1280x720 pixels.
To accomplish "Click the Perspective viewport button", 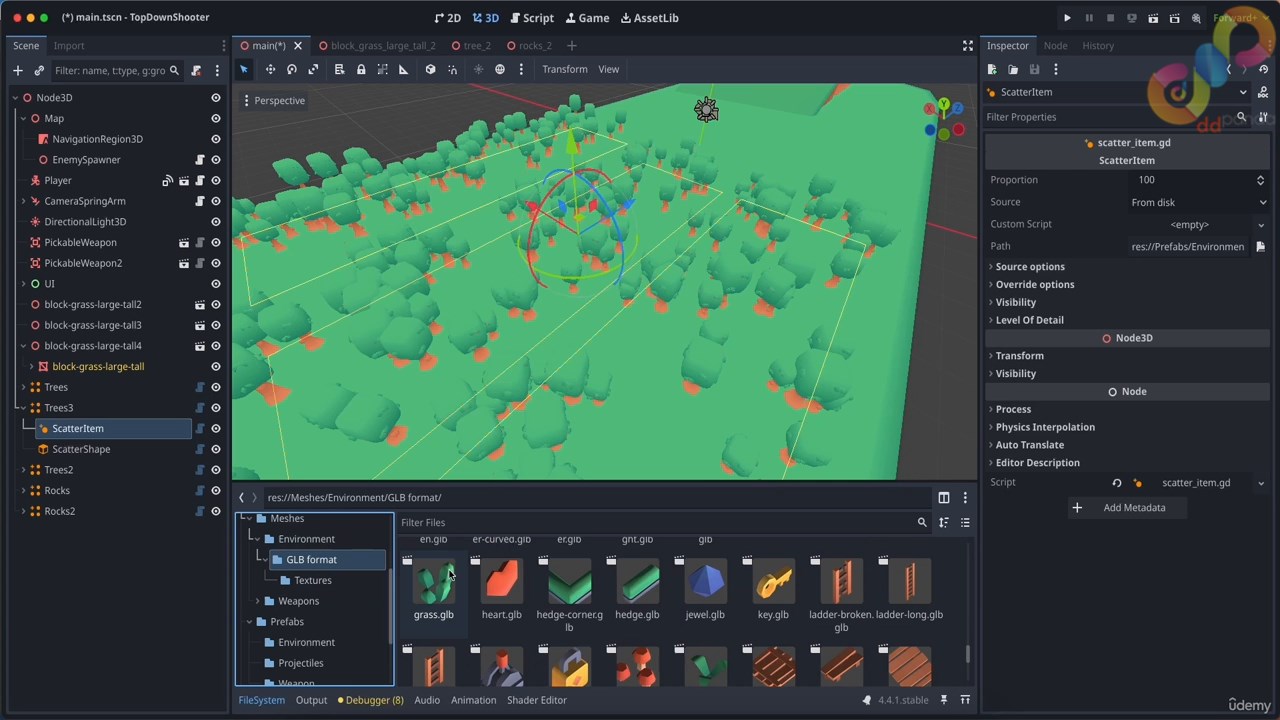I will point(274,100).
